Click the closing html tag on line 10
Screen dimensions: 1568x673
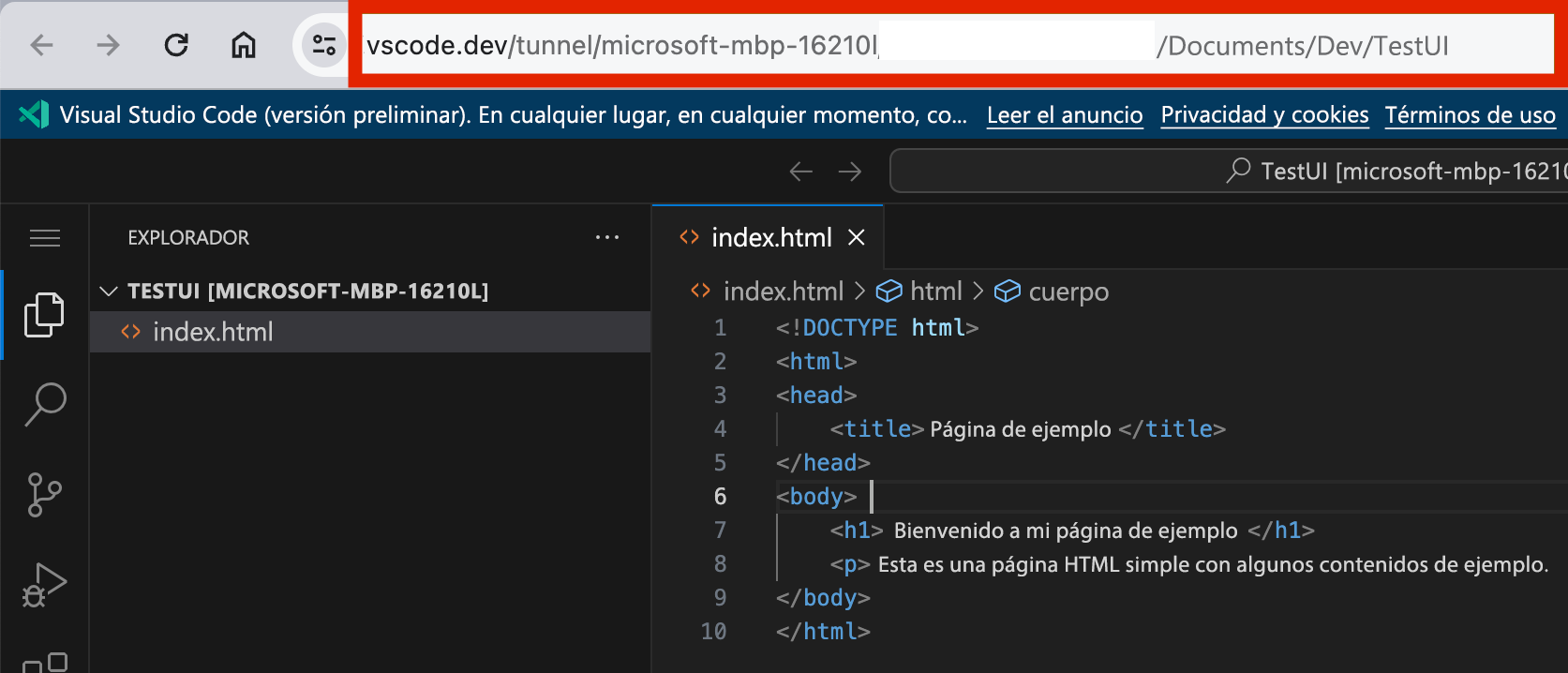coord(823,631)
